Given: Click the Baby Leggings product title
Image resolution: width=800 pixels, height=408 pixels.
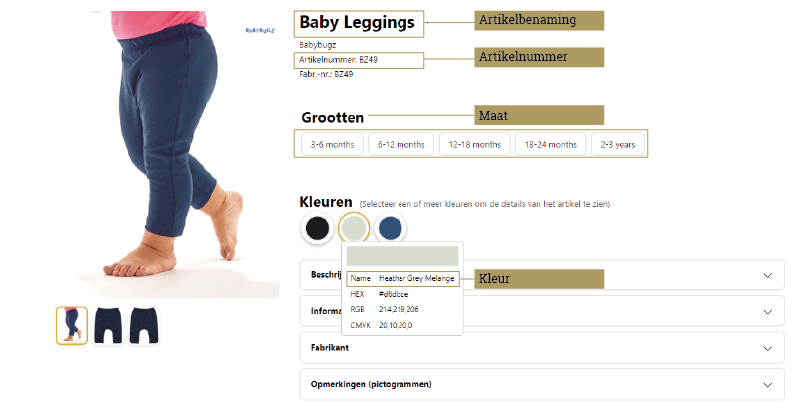Looking at the screenshot, I should tap(357, 22).
